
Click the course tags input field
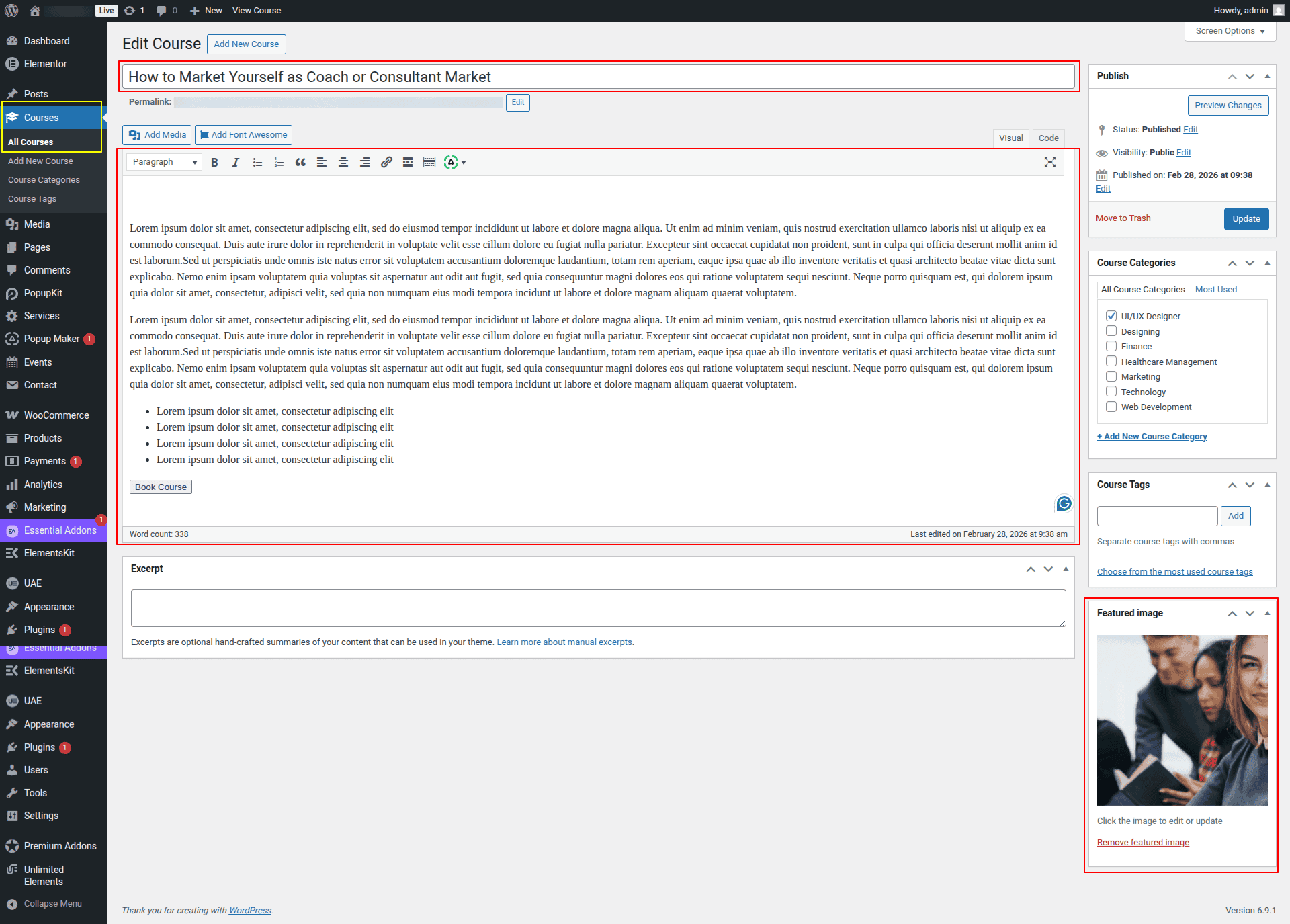pos(1157,516)
